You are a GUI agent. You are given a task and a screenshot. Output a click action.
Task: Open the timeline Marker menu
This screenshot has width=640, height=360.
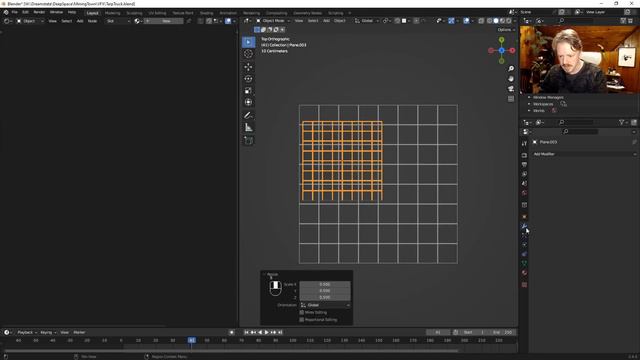tap(79, 332)
